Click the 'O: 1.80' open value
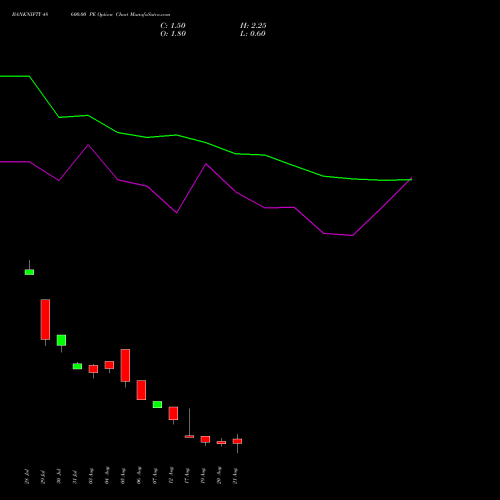 pos(173,34)
